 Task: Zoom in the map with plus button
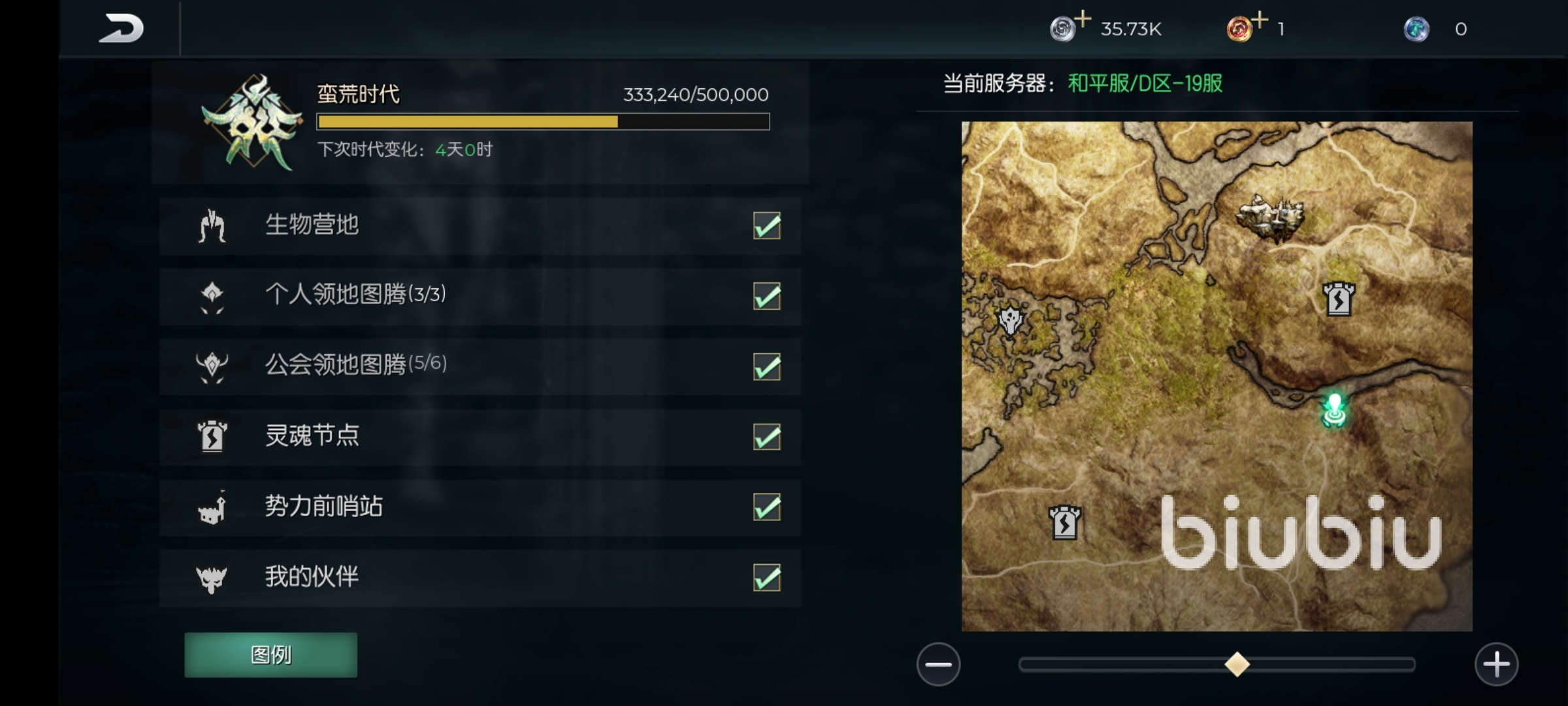pos(1496,664)
